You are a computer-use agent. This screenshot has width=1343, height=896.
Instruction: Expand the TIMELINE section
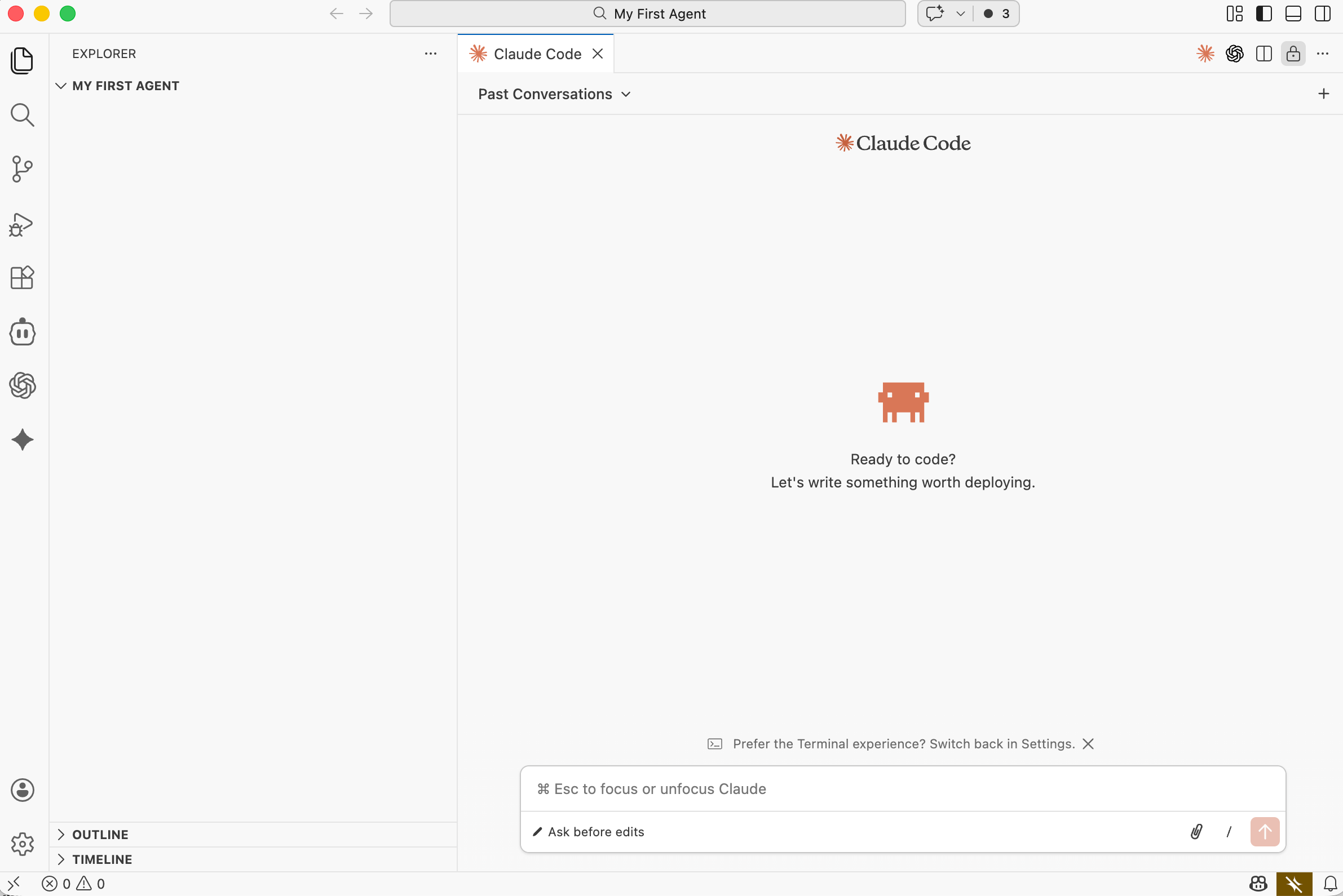[102, 859]
